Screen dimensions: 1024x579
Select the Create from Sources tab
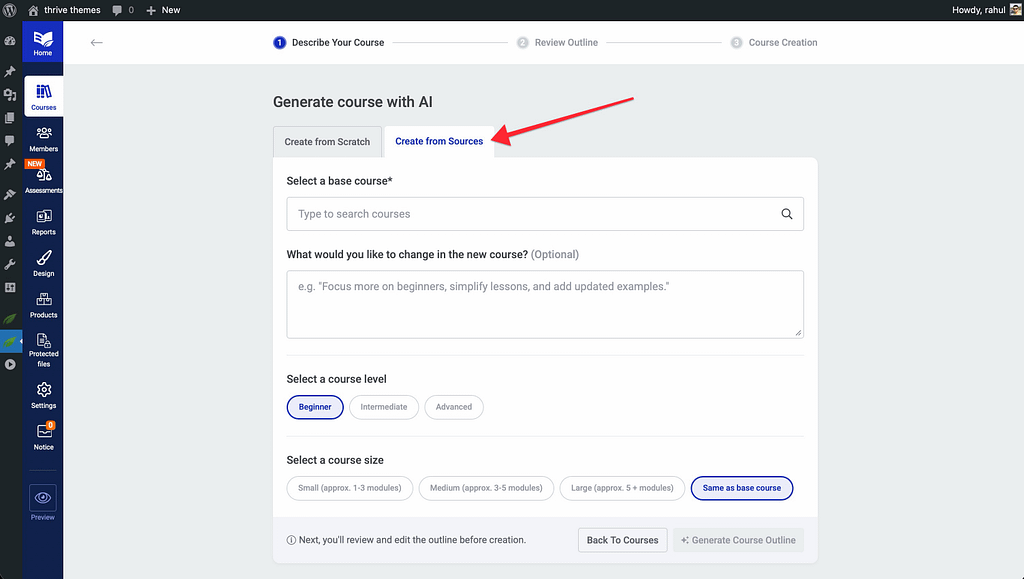click(439, 142)
